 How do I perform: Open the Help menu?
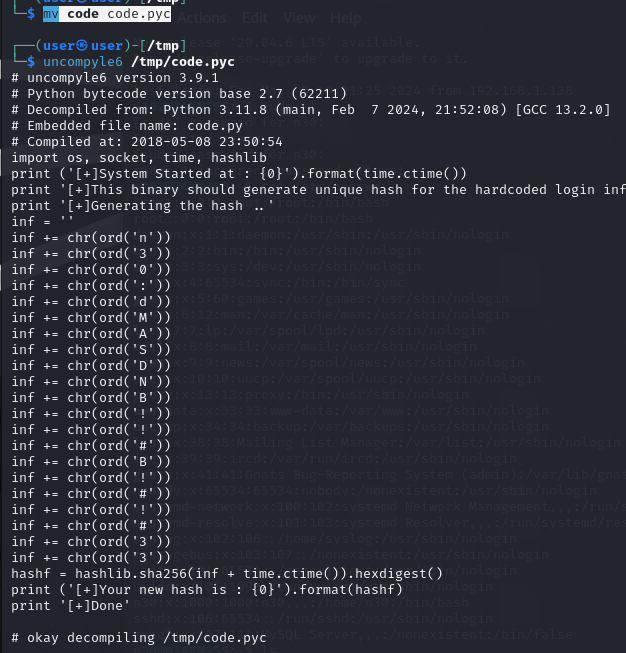click(x=346, y=17)
